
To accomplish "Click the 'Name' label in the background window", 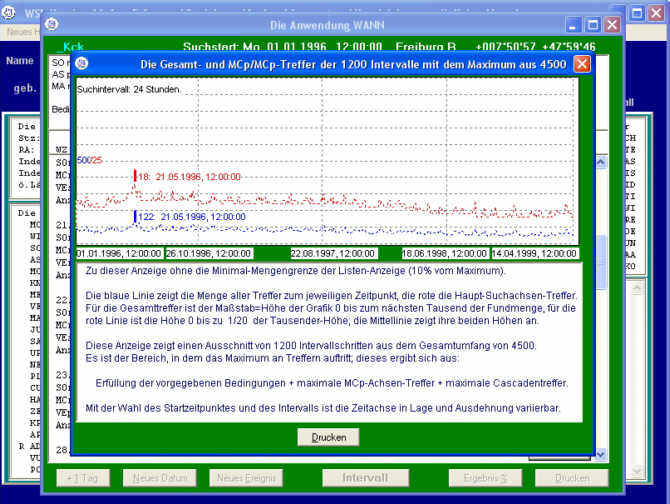I will (20, 61).
